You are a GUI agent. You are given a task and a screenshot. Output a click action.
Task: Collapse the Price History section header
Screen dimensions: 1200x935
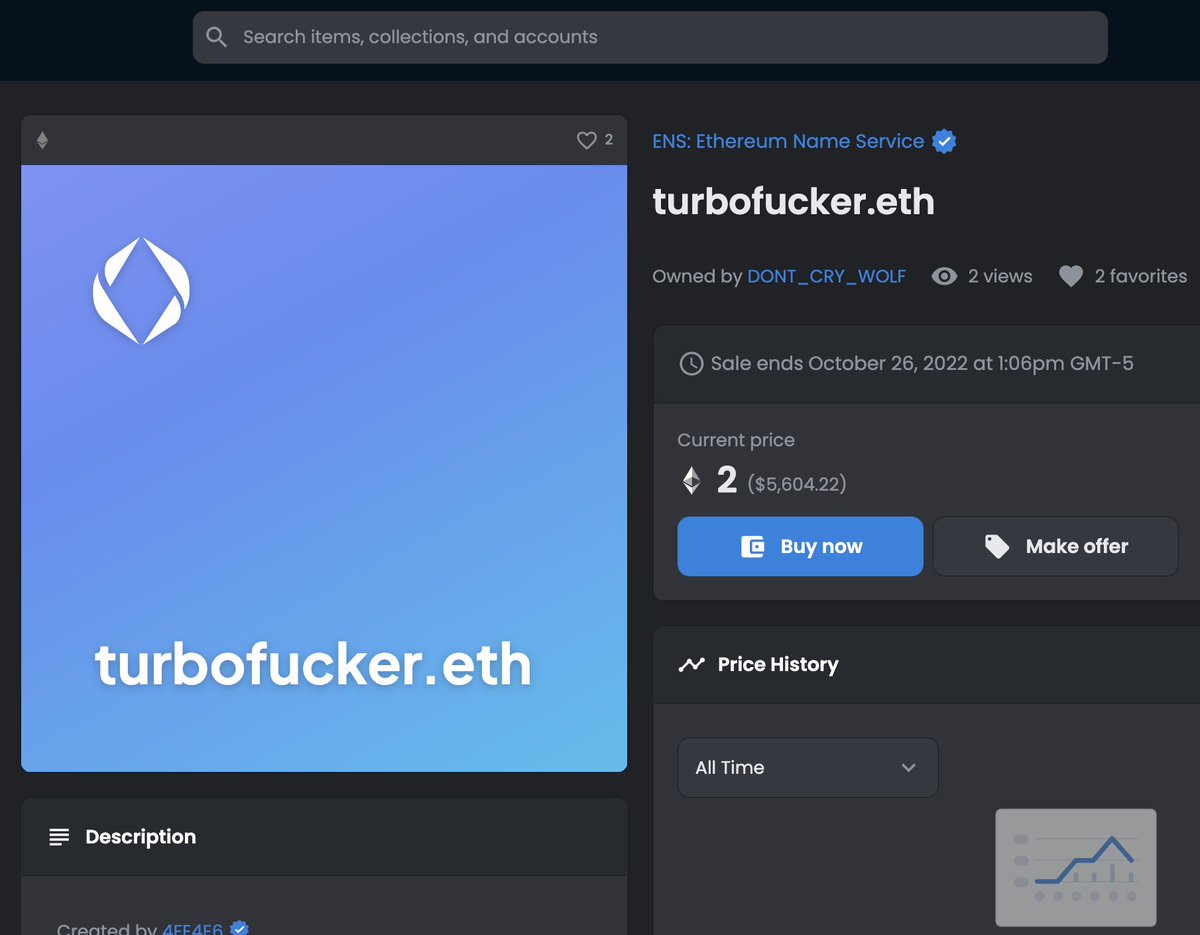pyautogui.click(x=926, y=664)
